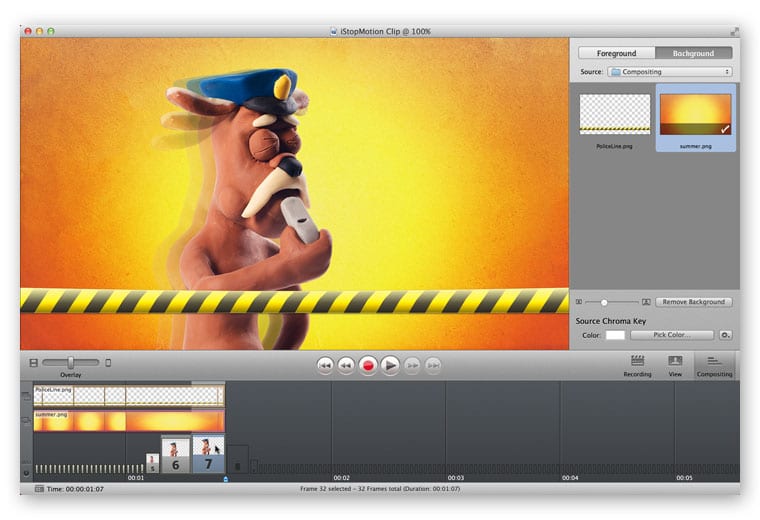This screenshot has width=760, height=520.
Task: Select the summer.png thumbnail
Action: 696,119
